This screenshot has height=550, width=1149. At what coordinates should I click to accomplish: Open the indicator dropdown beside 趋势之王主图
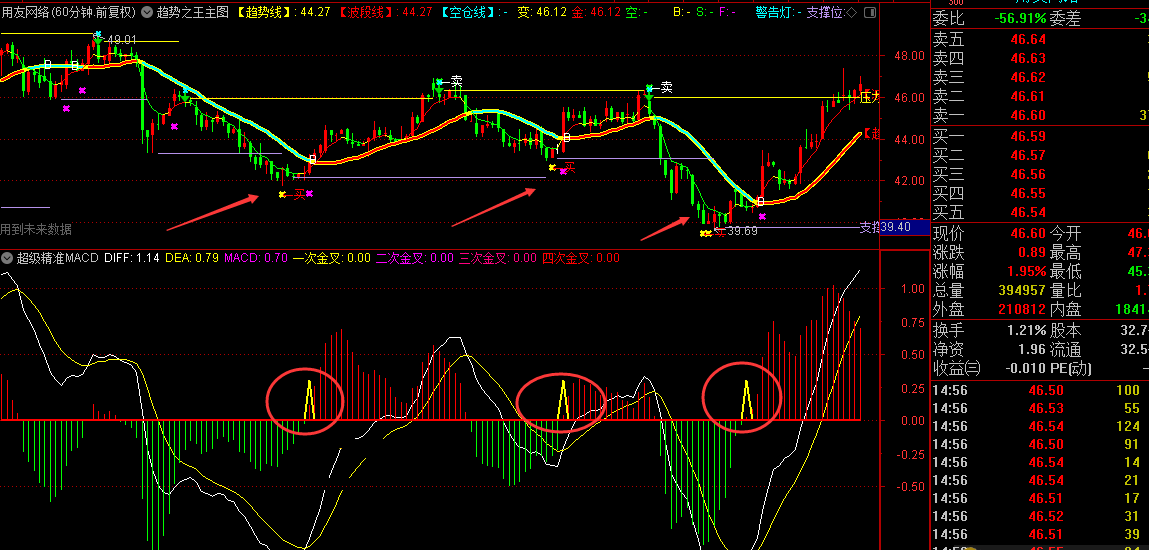pos(145,12)
